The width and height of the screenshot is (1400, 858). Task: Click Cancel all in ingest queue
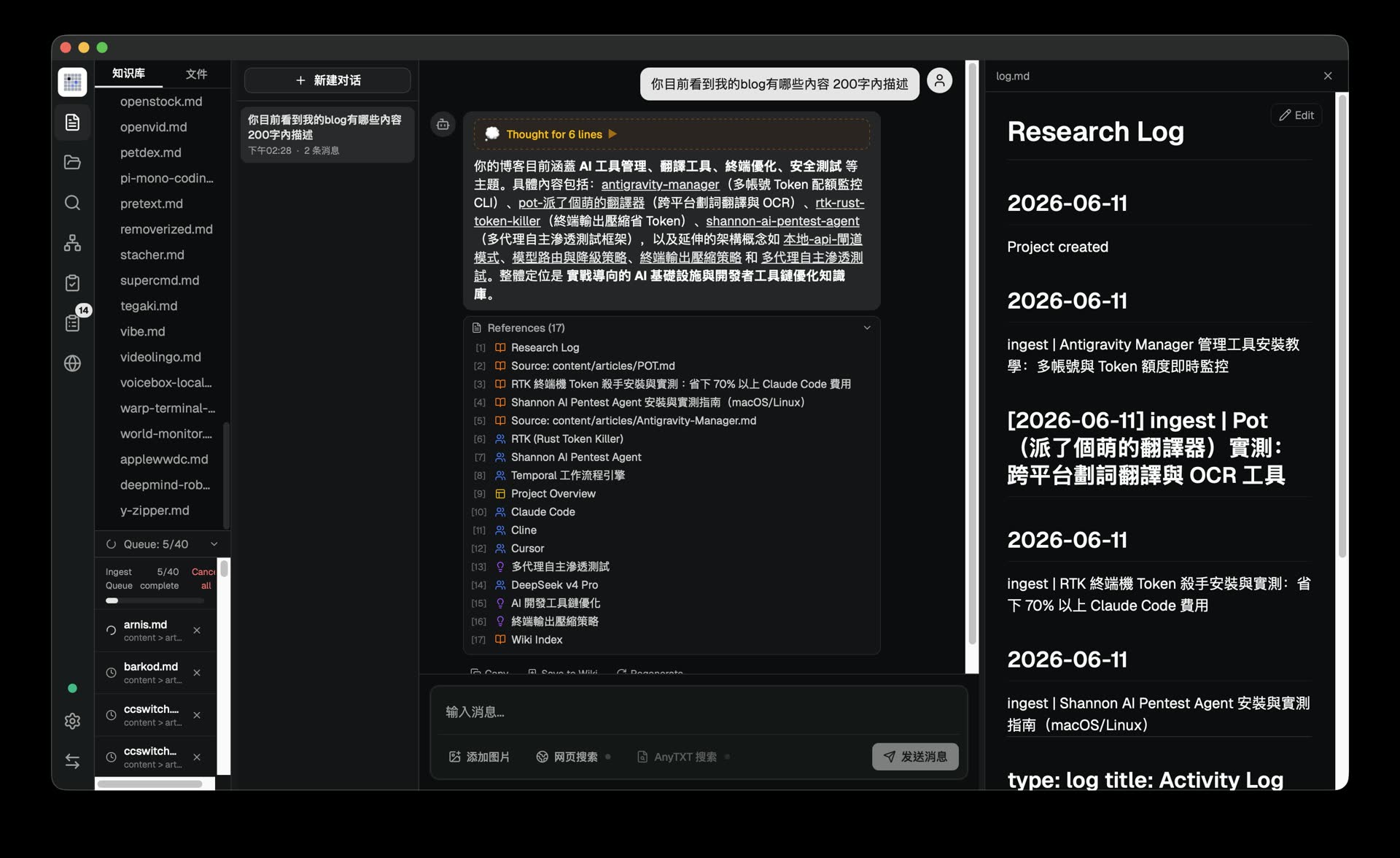click(203, 579)
